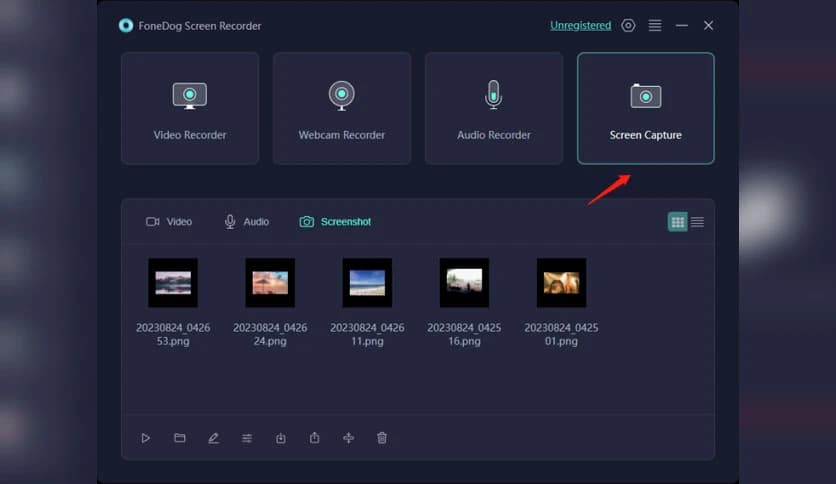Select thumbnail 20230824_042501.png
Screen dimensions: 836x484
pos(561,283)
